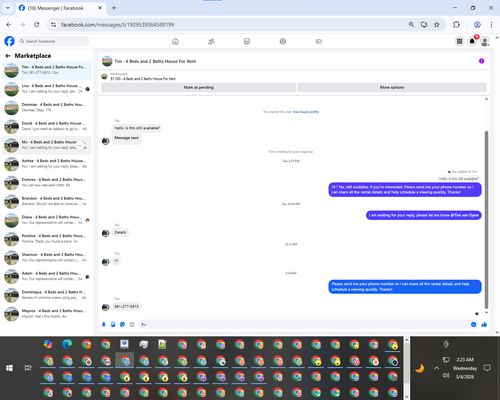
Task: Open the David conversation in chat list
Action: 47,126
